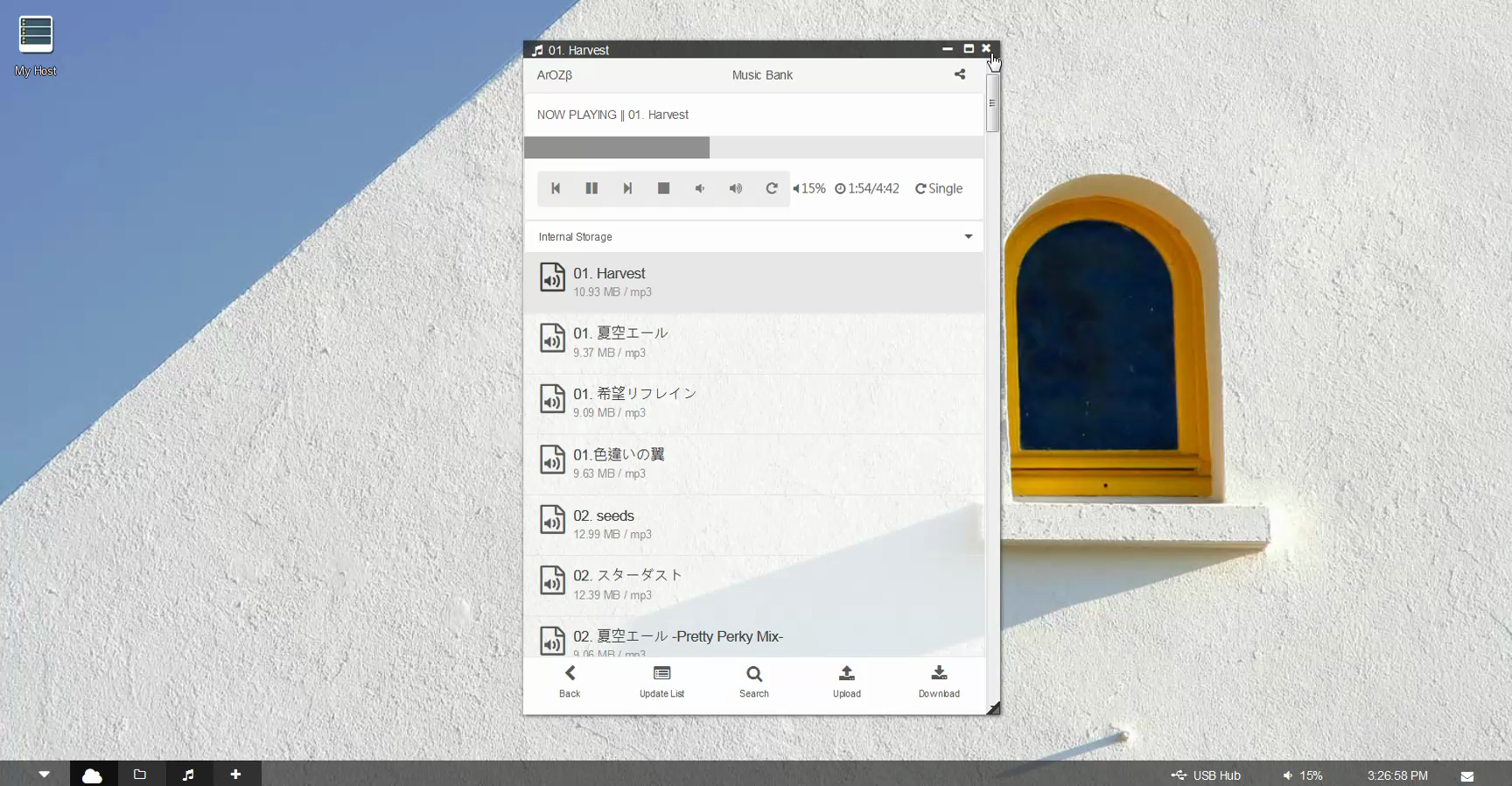Skip to the previous track
Viewport: 1512px width, 786px height.
pyautogui.click(x=556, y=188)
